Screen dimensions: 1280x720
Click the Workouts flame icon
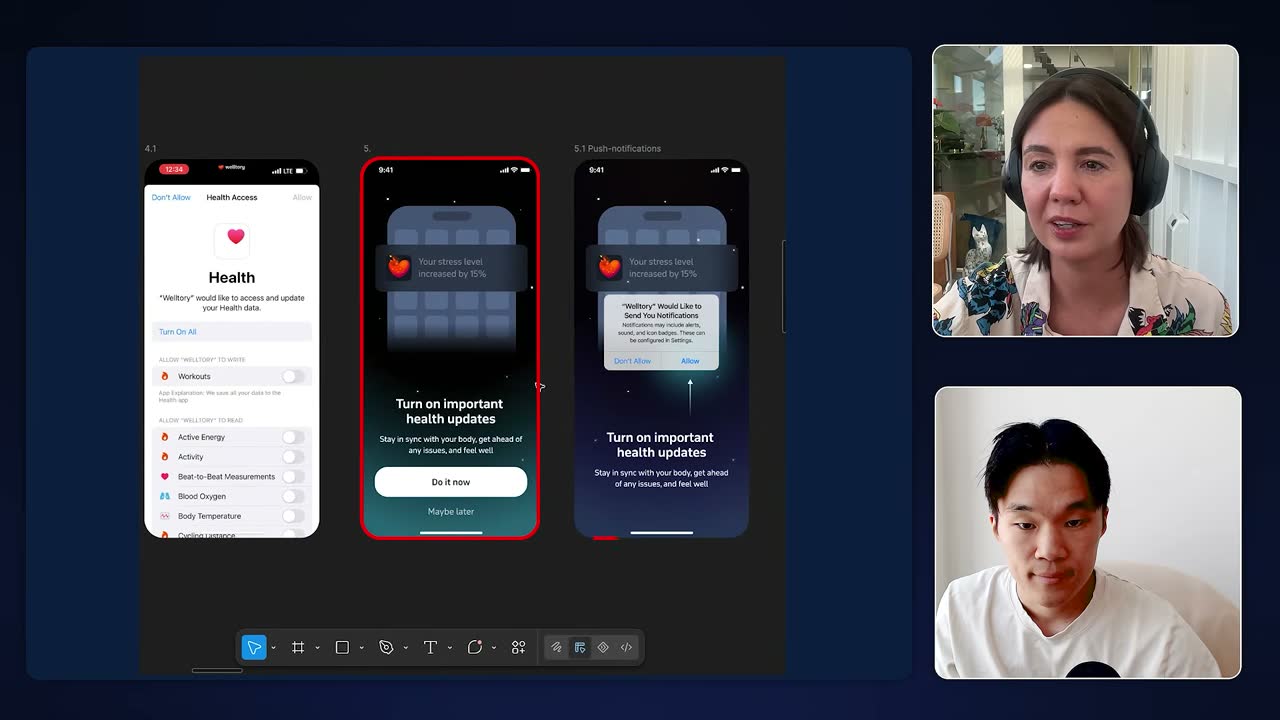pos(165,377)
